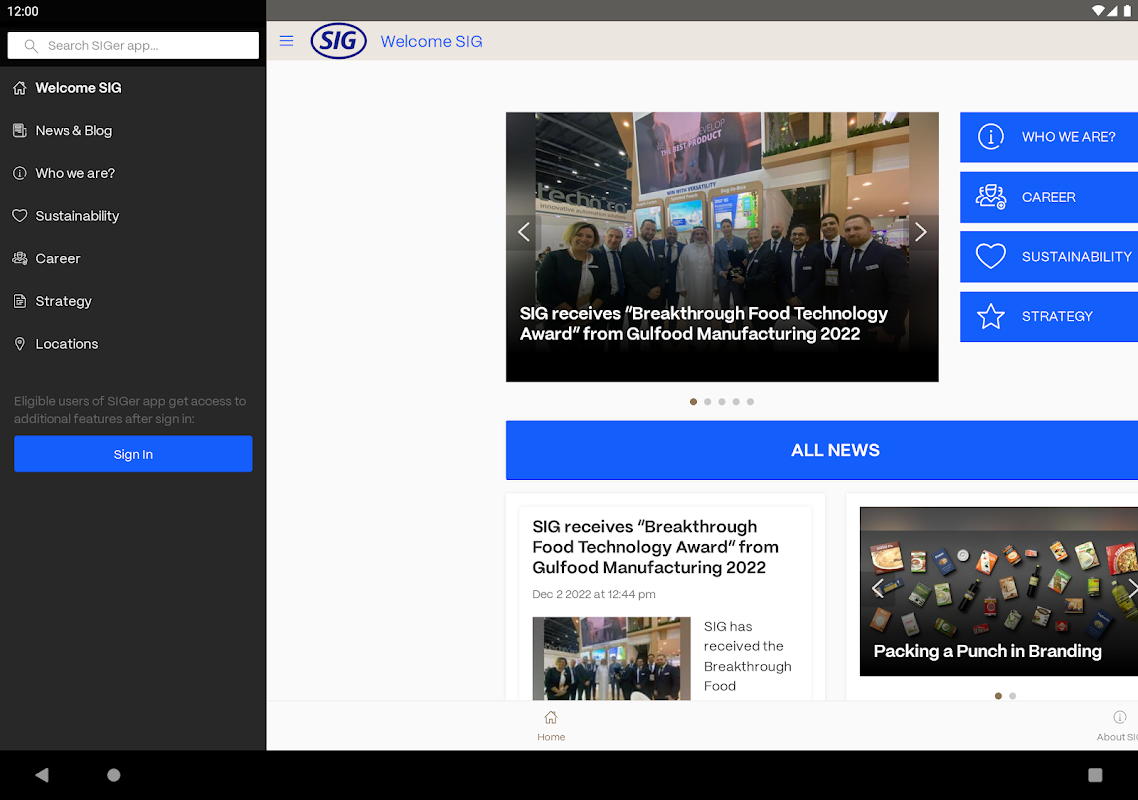Open Strategy in the sidebar menu
The width and height of the screenshot is (1138, 800).
(x=133, y=301)
